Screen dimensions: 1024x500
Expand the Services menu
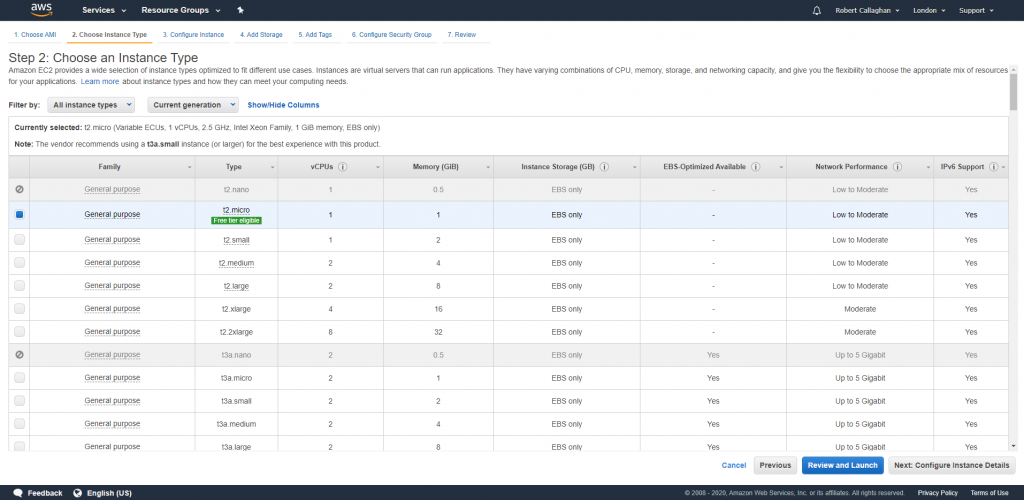[x=104, y=10]
